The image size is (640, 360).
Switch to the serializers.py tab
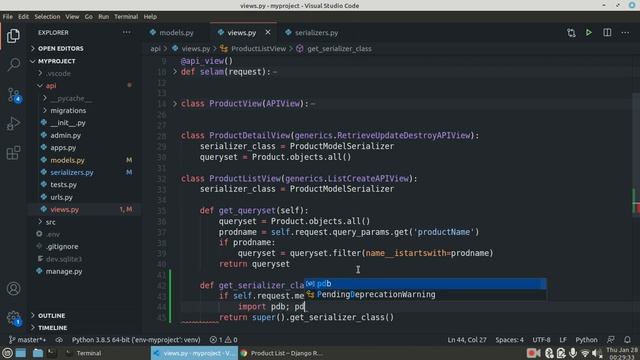click(317, 33)
